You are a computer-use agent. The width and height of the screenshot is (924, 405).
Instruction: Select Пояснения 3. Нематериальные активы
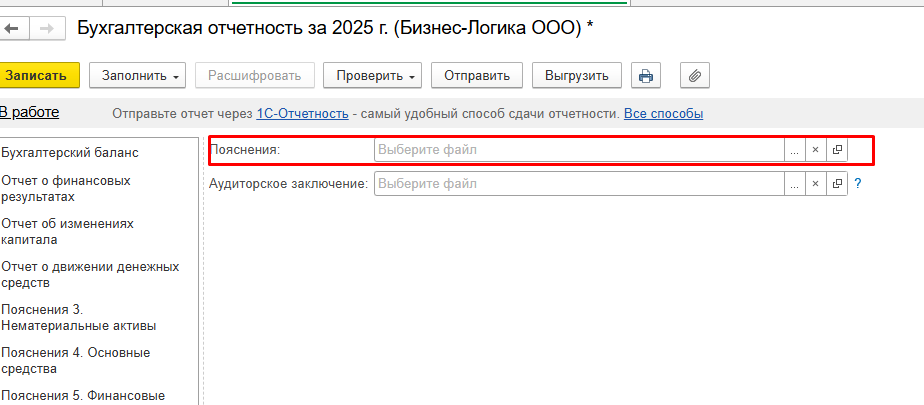[79, 318]
